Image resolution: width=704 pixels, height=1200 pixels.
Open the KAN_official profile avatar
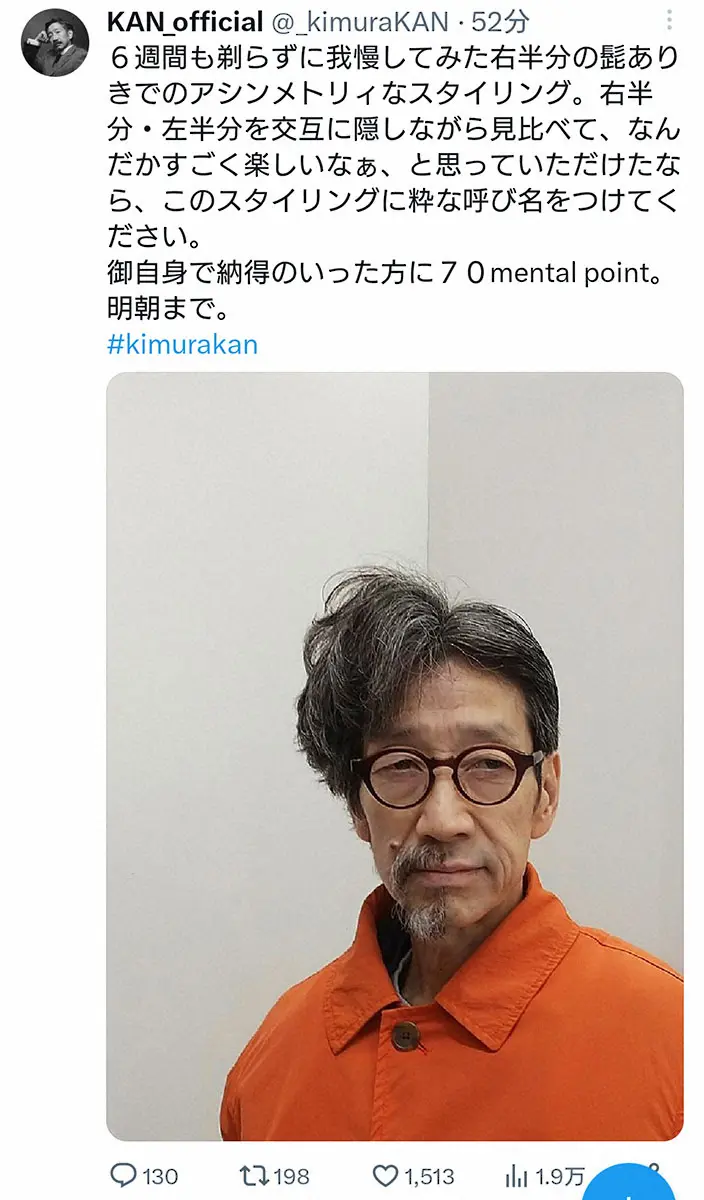pos(55,42)
